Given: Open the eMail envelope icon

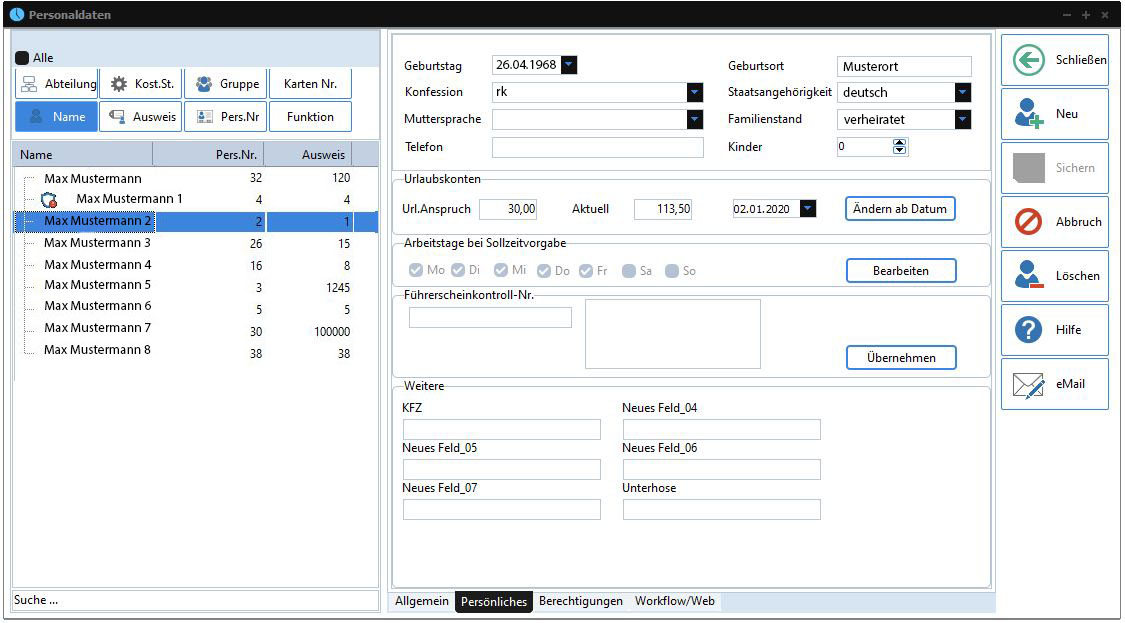Looking at the screenshot, I should point(1028,385).
